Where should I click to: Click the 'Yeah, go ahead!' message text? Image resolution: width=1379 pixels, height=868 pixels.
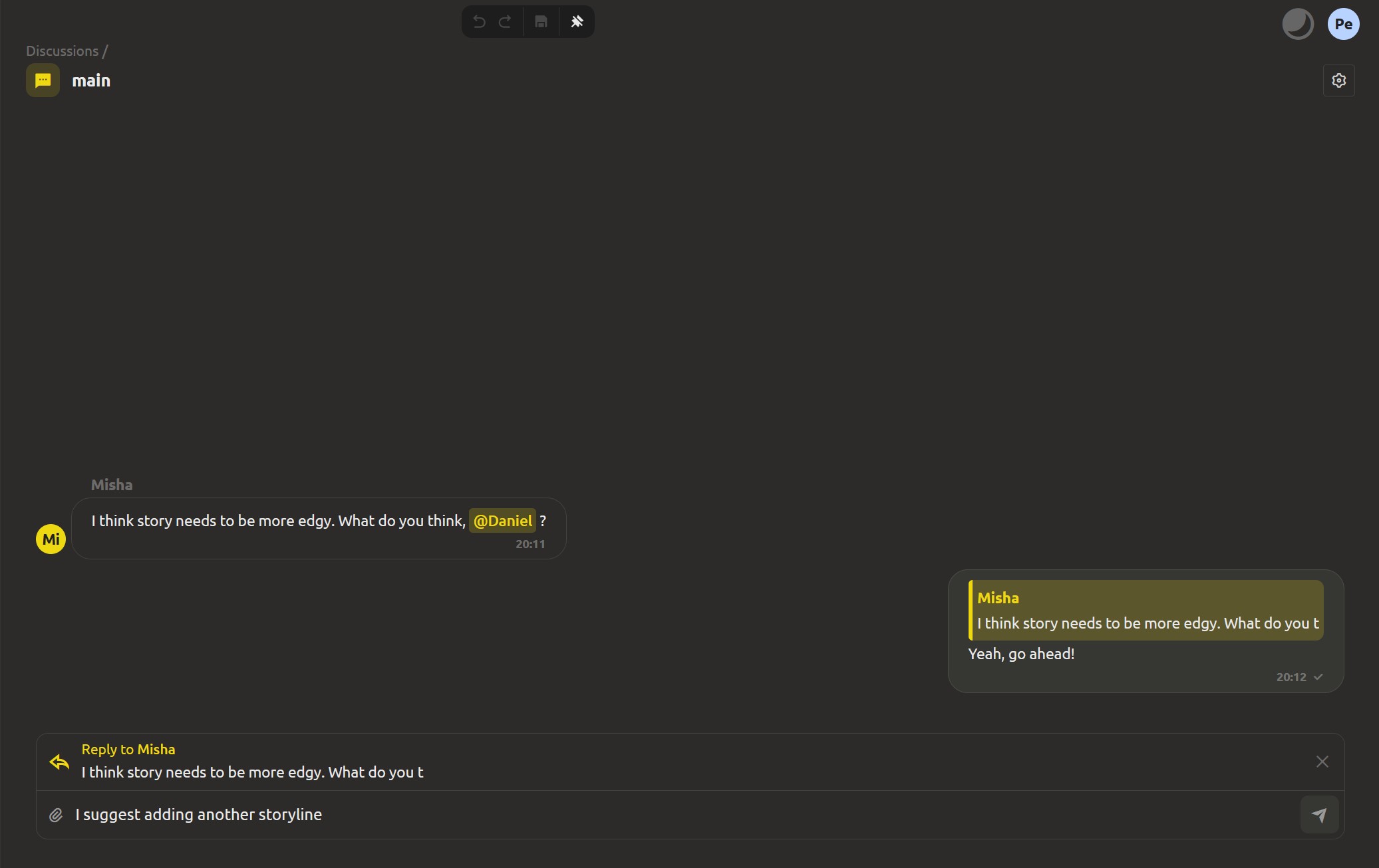pyautogui.click(x=1021, y=654)
